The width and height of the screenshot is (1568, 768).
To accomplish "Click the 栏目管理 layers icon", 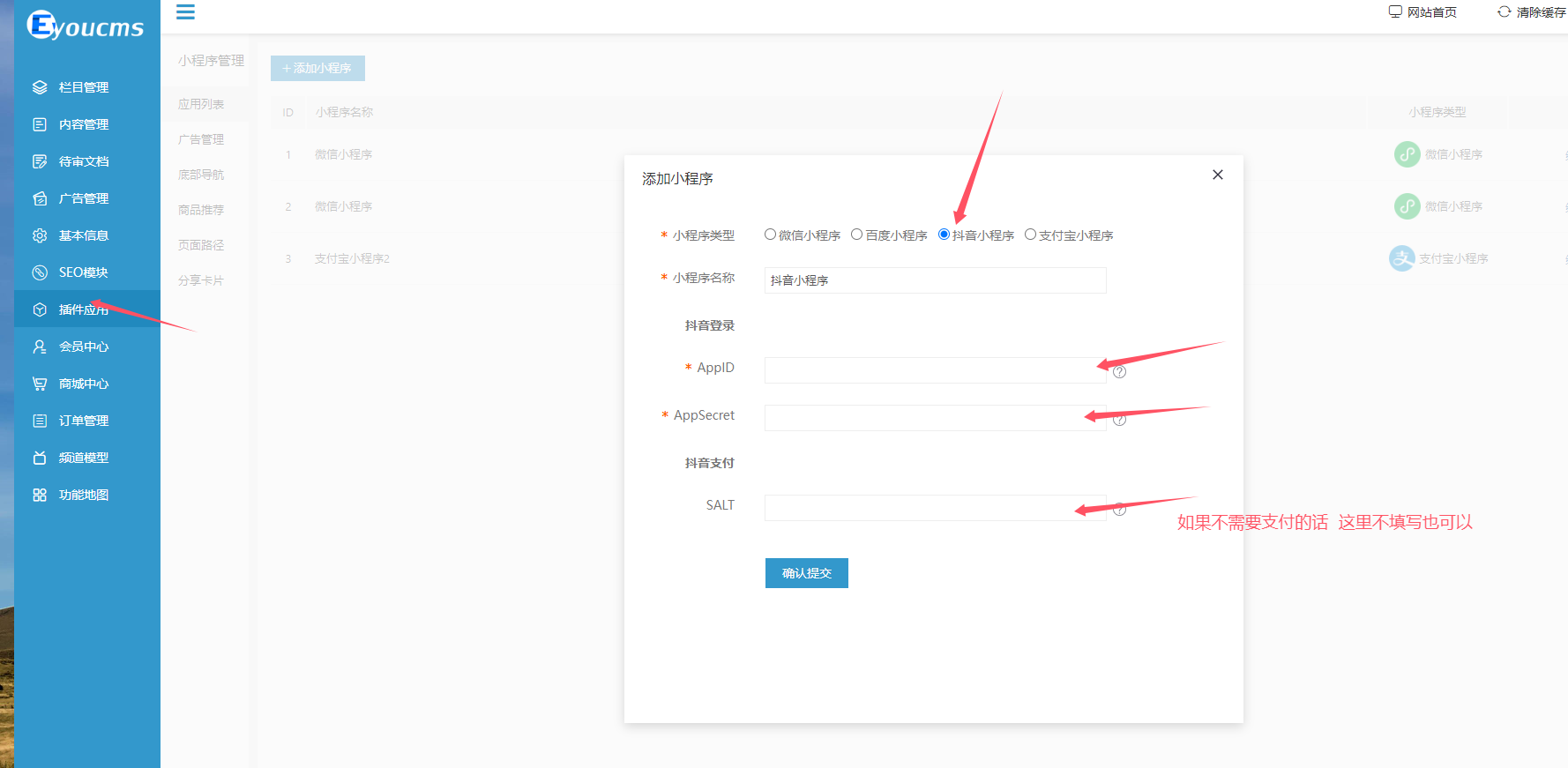I will click(x=40, y=87).
